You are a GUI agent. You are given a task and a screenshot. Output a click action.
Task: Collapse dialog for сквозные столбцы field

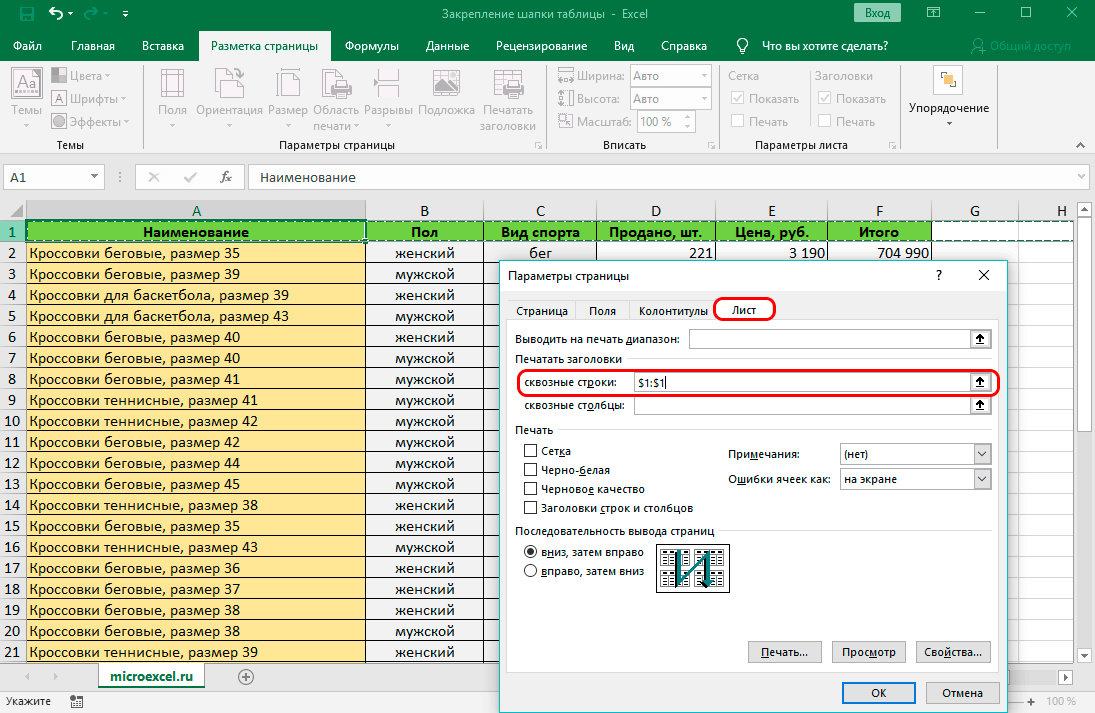(x=980, y=405)
